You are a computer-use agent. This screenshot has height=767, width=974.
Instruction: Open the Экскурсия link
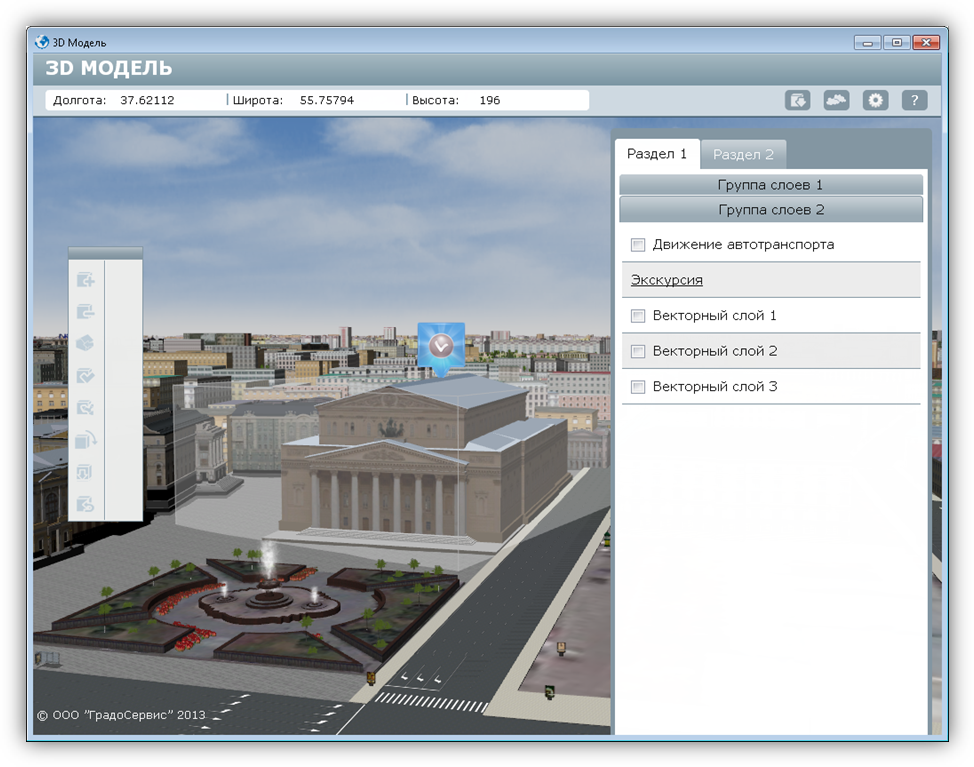pos(666,280)
